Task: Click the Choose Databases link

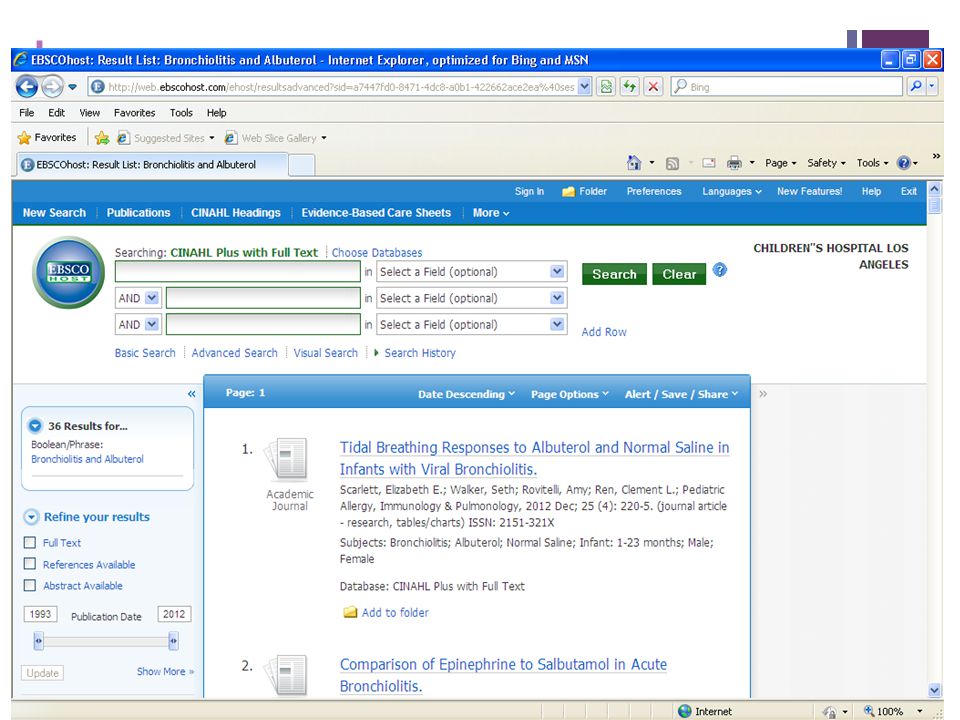Action: pos(377,253)
